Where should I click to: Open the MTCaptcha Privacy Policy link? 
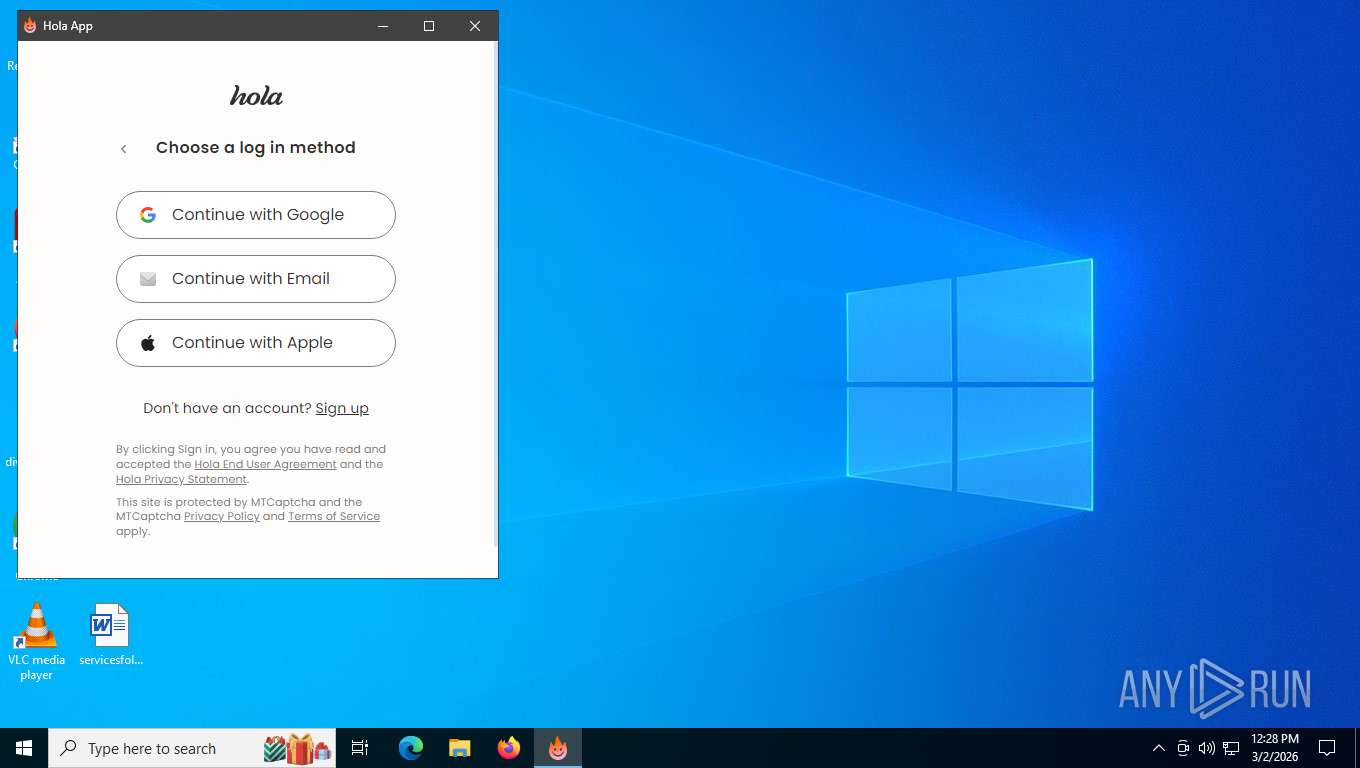(x=222, y=516)
